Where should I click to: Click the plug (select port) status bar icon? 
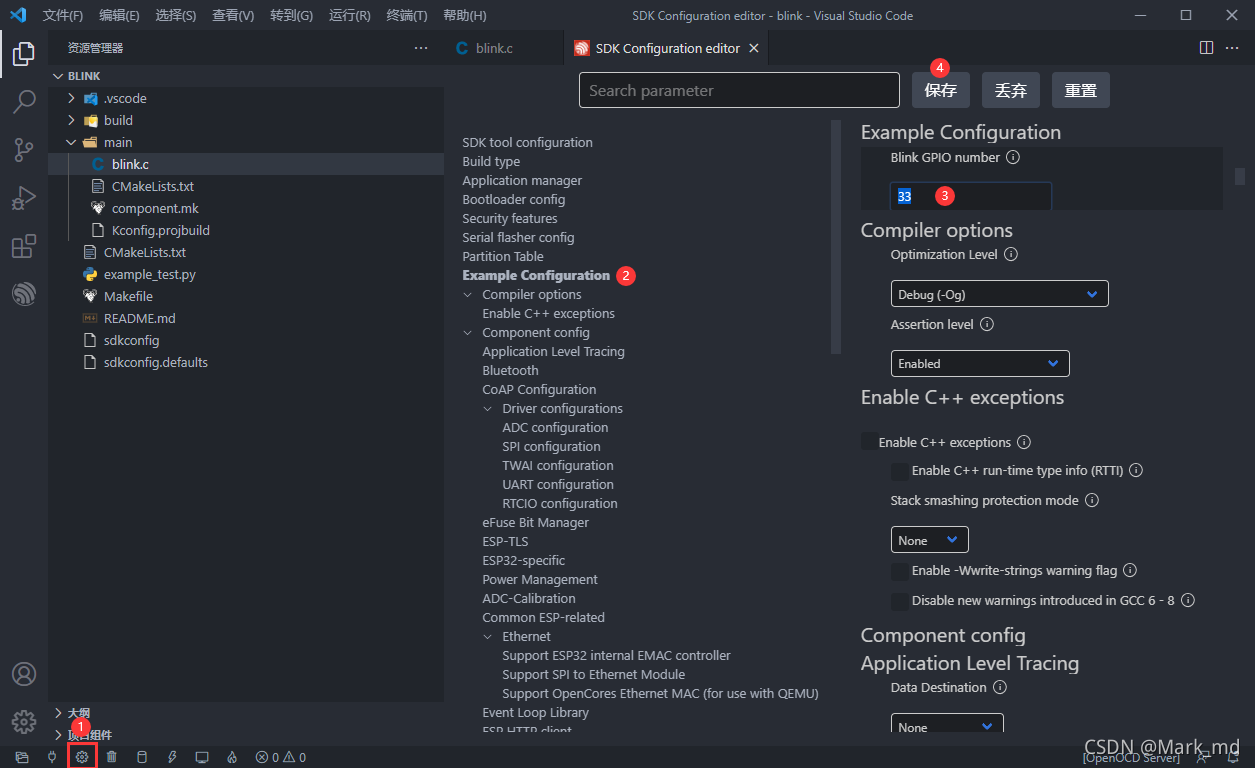pyautogui.click(x=52, y=757)
